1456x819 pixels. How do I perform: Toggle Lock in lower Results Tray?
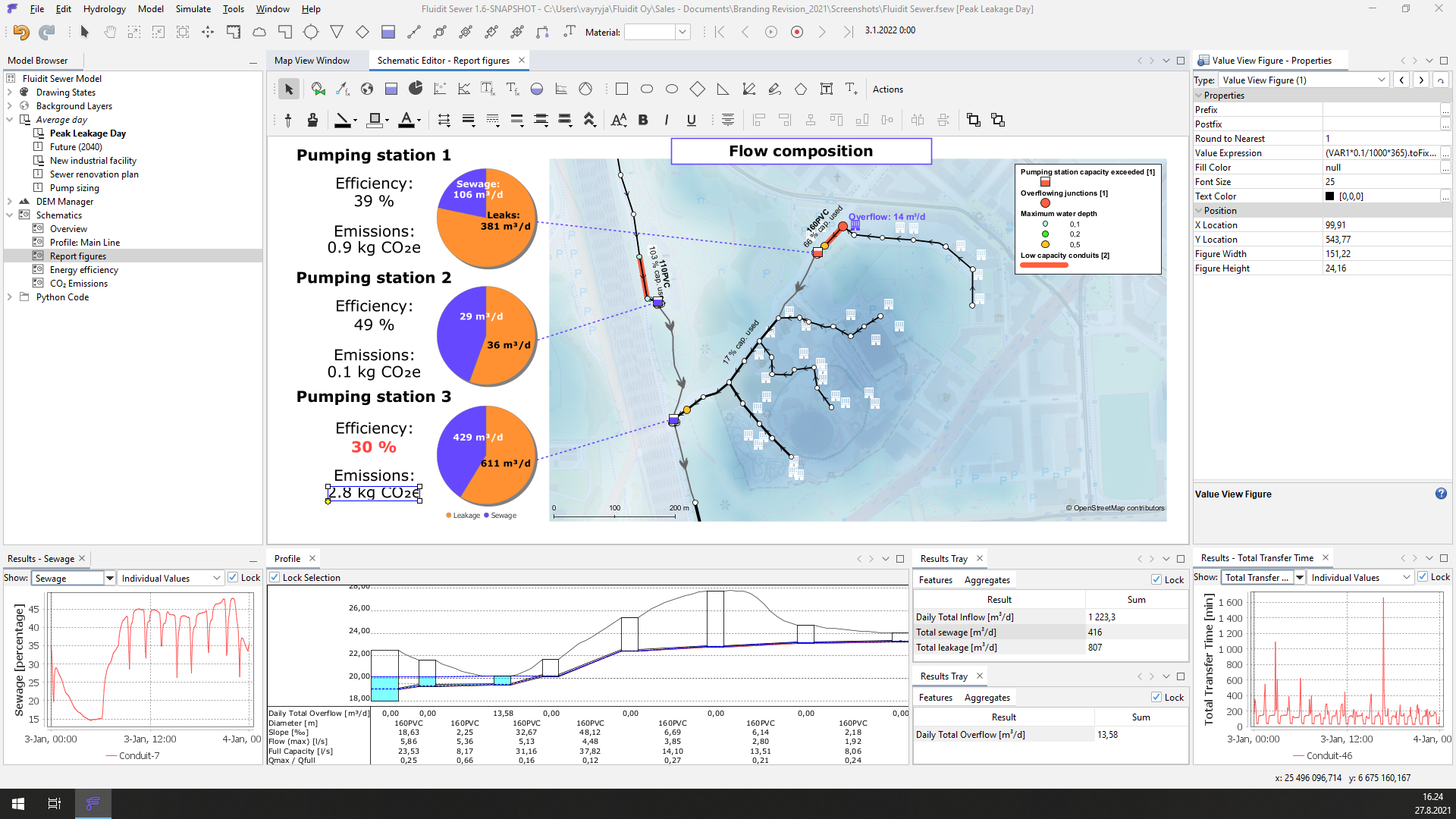click(1156, 698)
